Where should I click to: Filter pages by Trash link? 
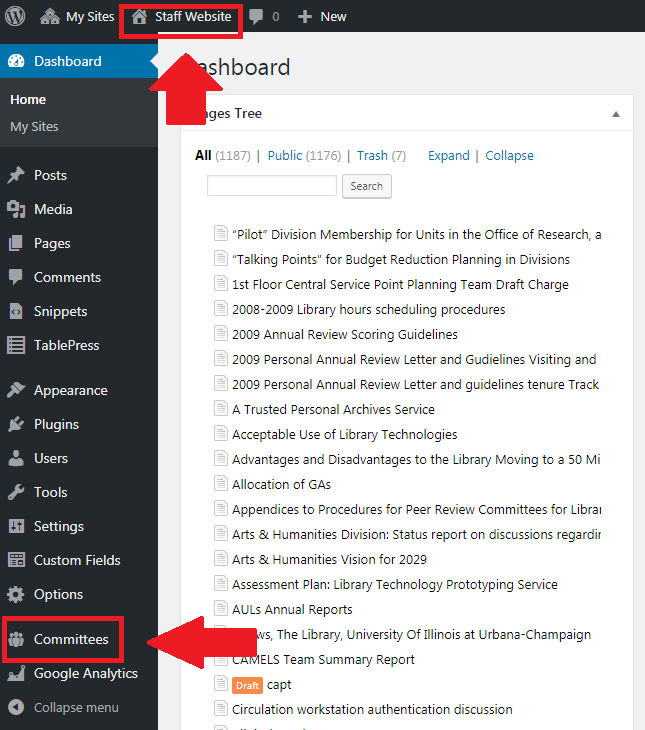click(372, 155)
